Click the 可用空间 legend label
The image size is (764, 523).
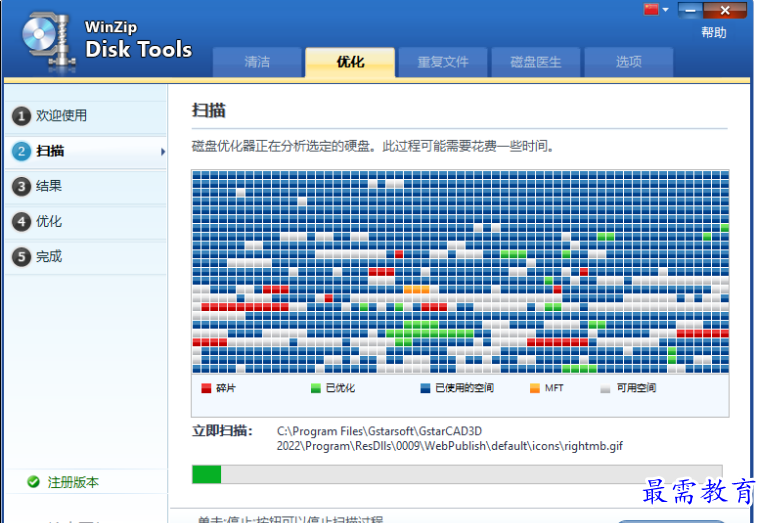pos(636,388)
